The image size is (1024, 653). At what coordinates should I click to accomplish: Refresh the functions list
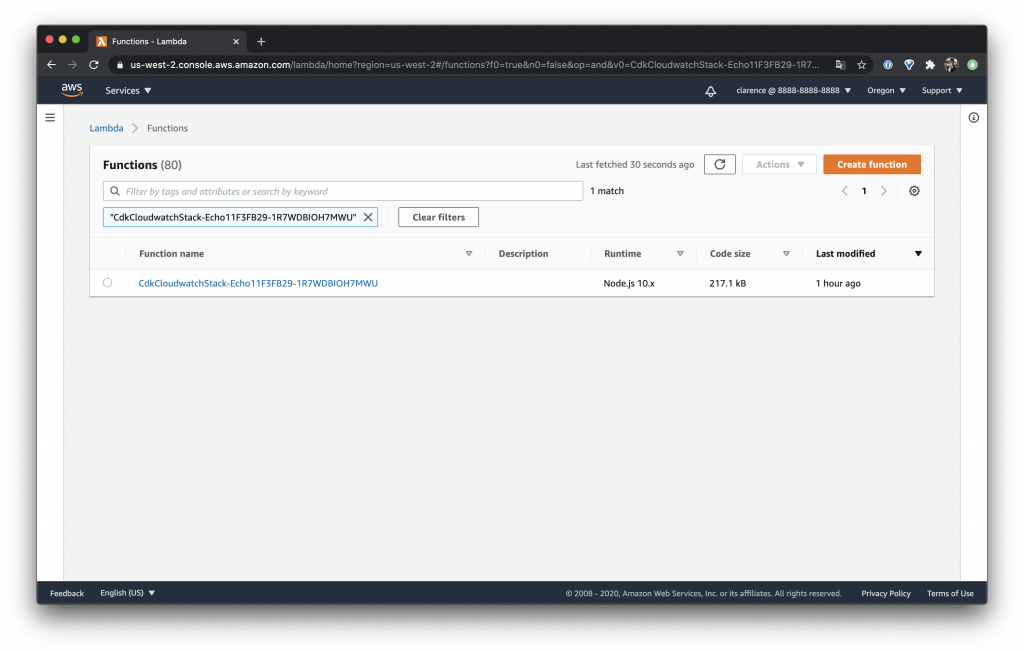coord(720,165)
